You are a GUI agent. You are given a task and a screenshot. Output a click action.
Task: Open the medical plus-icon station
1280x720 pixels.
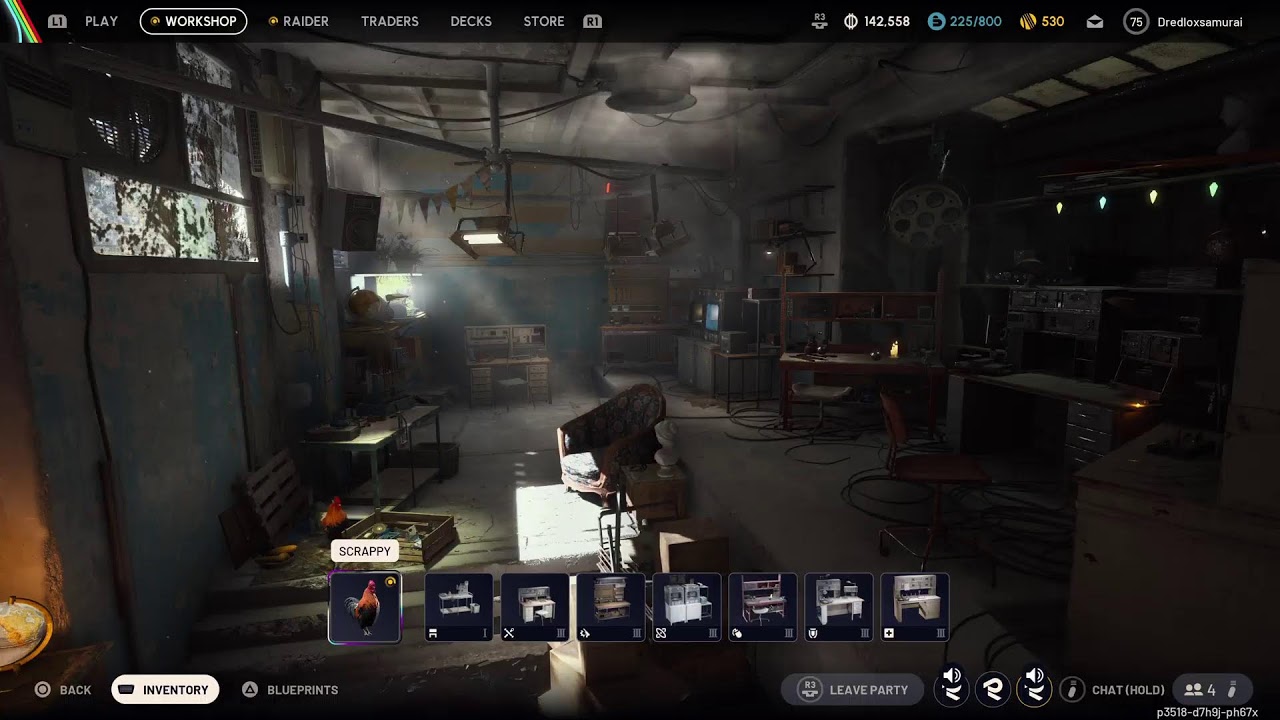coord(915,607)
